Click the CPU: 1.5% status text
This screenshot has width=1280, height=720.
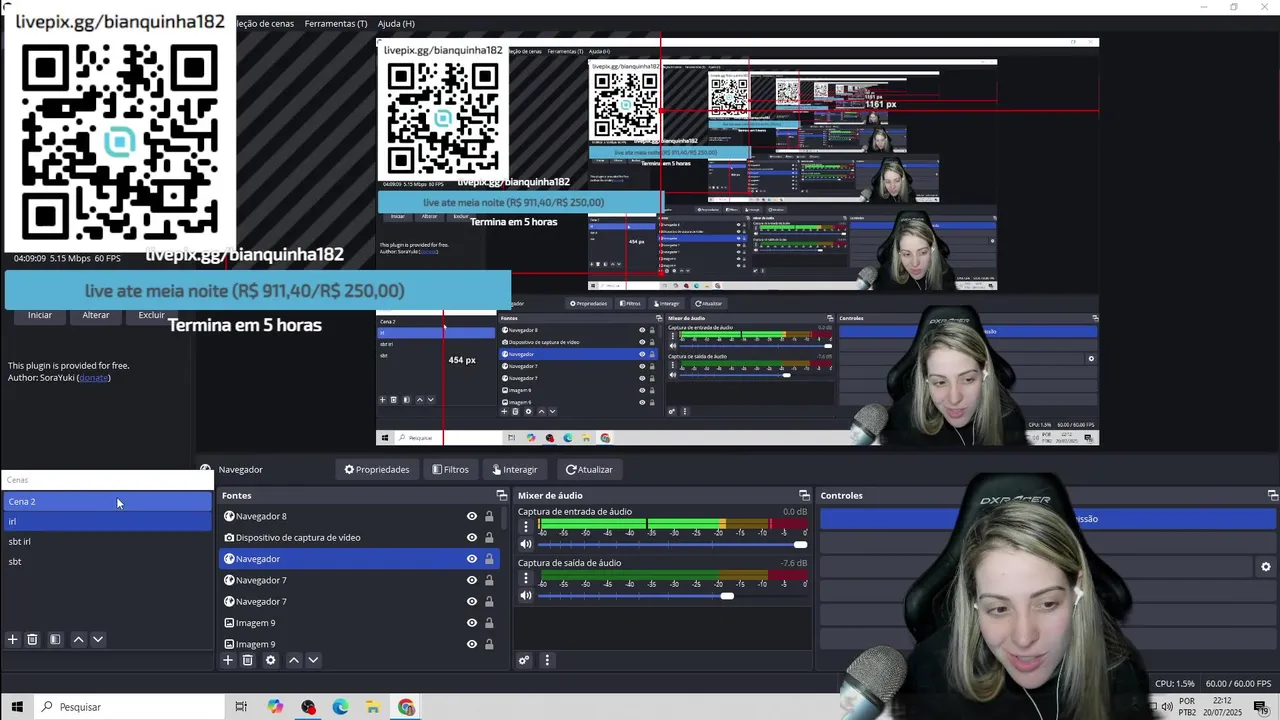1175,684
